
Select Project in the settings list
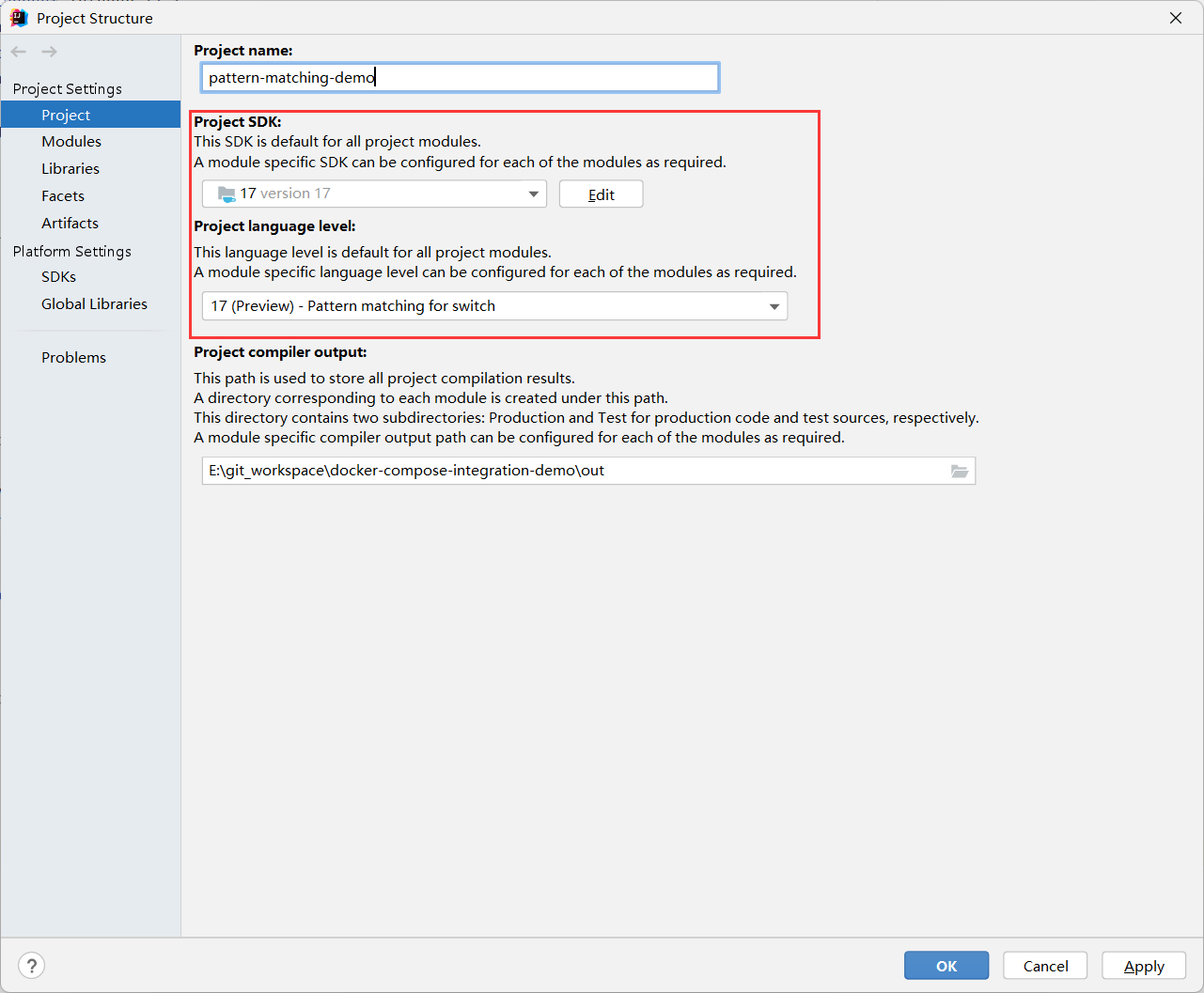click(x=90, y=115)
